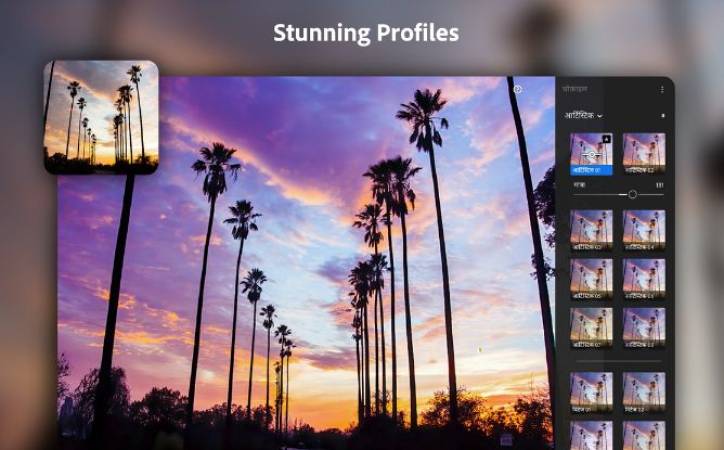Click the profile amount slider track
The width and height of the screenshot is (724, 450).
click(618, 195)
